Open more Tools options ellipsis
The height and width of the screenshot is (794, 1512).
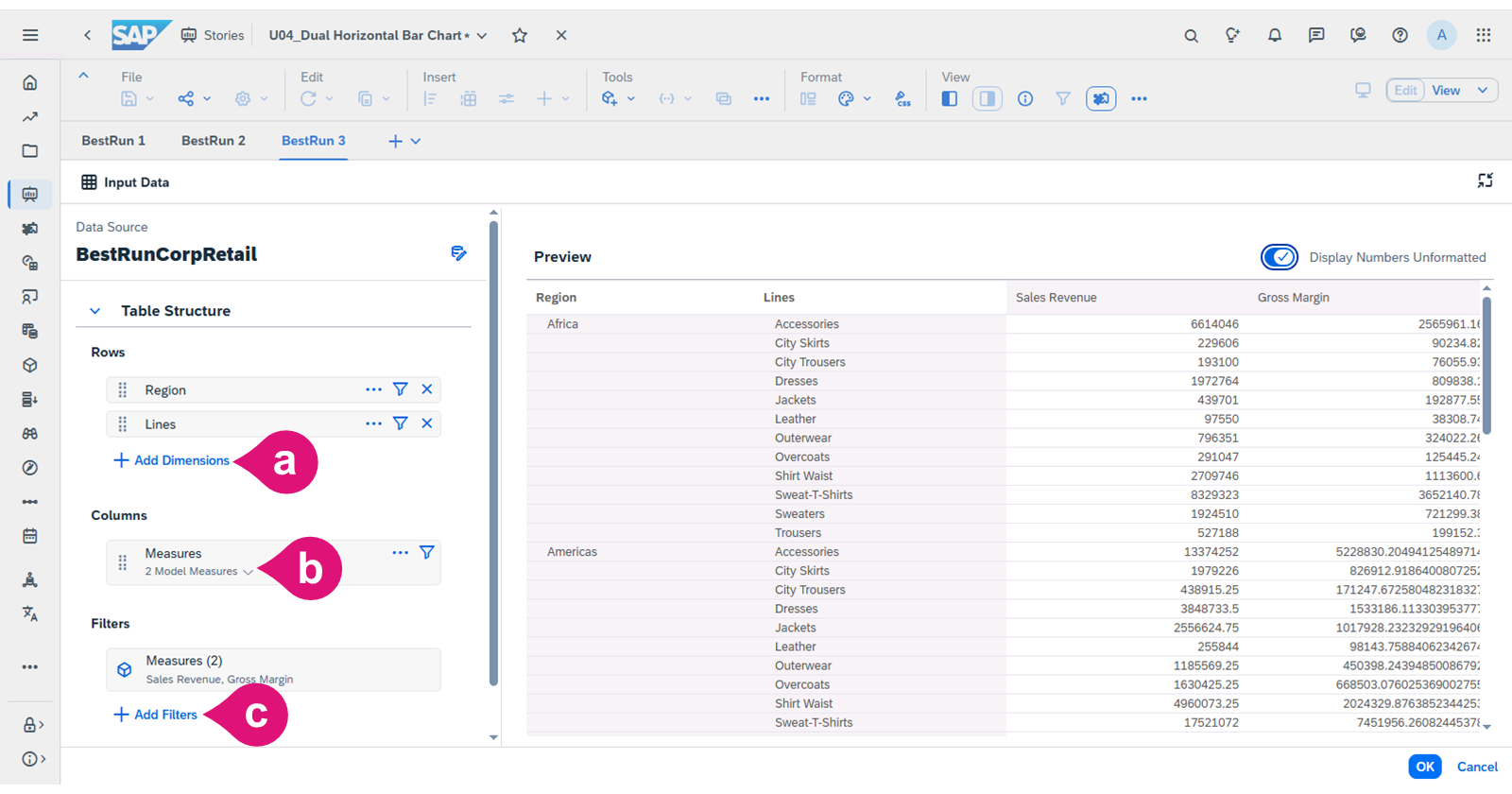[x=762, y=98]
